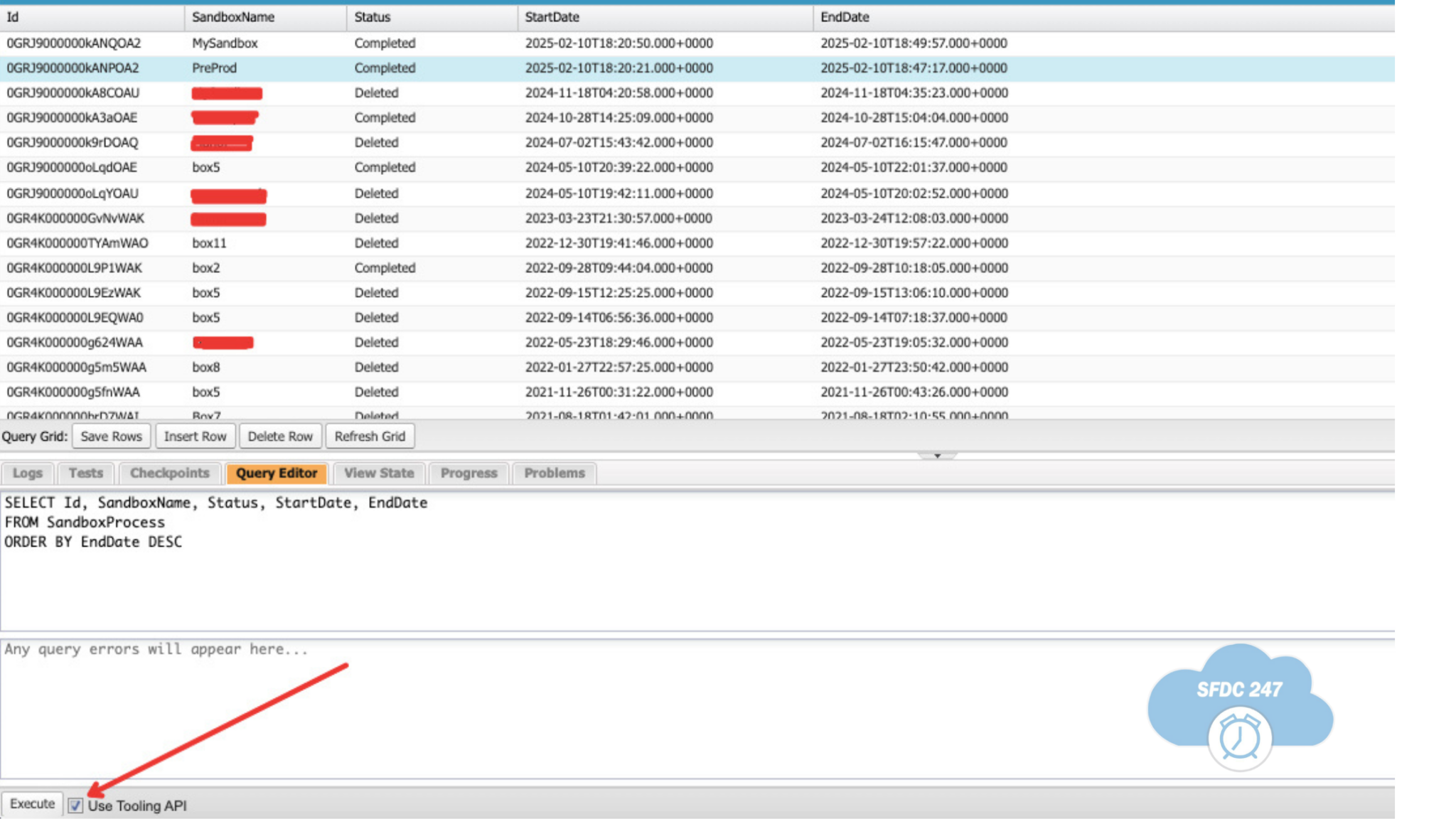Execute the SOQL query
The image size is (1456, 819).
31,803
